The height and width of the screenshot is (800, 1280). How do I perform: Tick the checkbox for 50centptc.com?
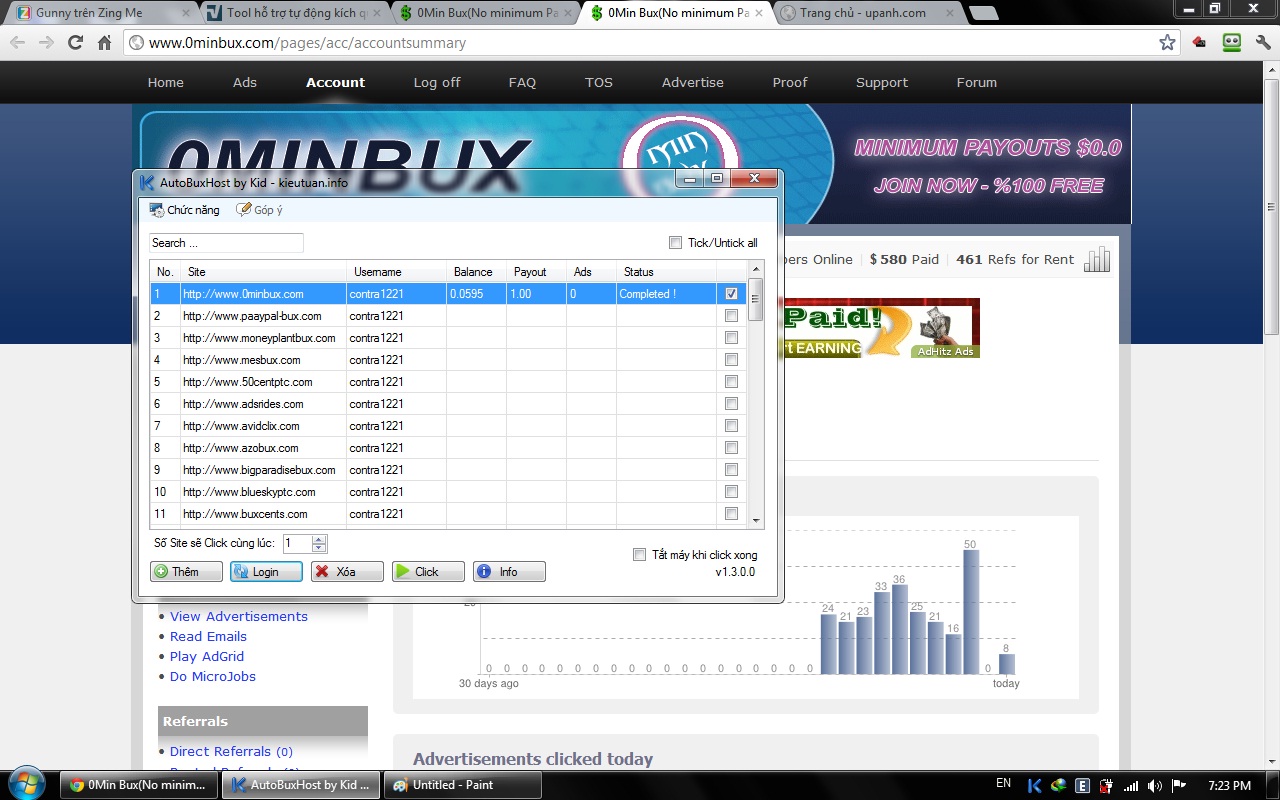coord(731,382)
